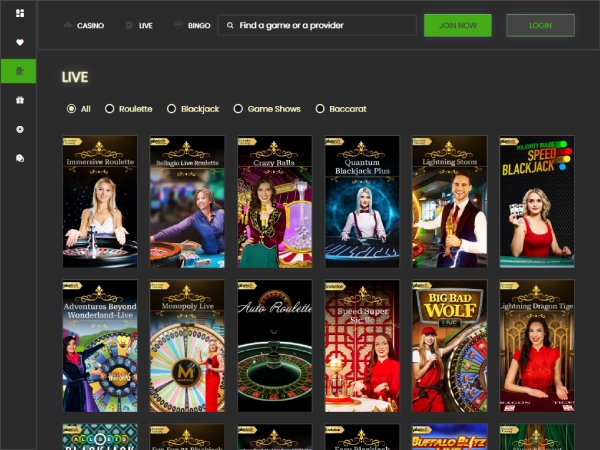Viewport: 600px width, 450px height.
Task: Open the Monopoly Live game tile
Action: (x=187, y=346)
